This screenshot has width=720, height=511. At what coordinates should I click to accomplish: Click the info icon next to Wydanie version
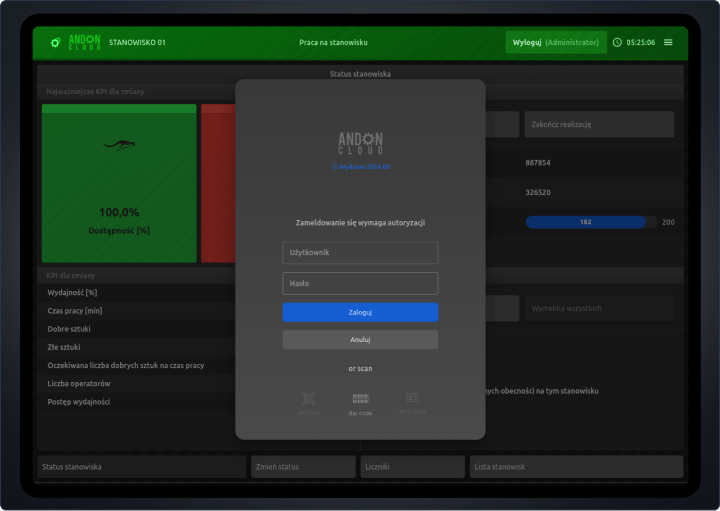click(334, 167)
